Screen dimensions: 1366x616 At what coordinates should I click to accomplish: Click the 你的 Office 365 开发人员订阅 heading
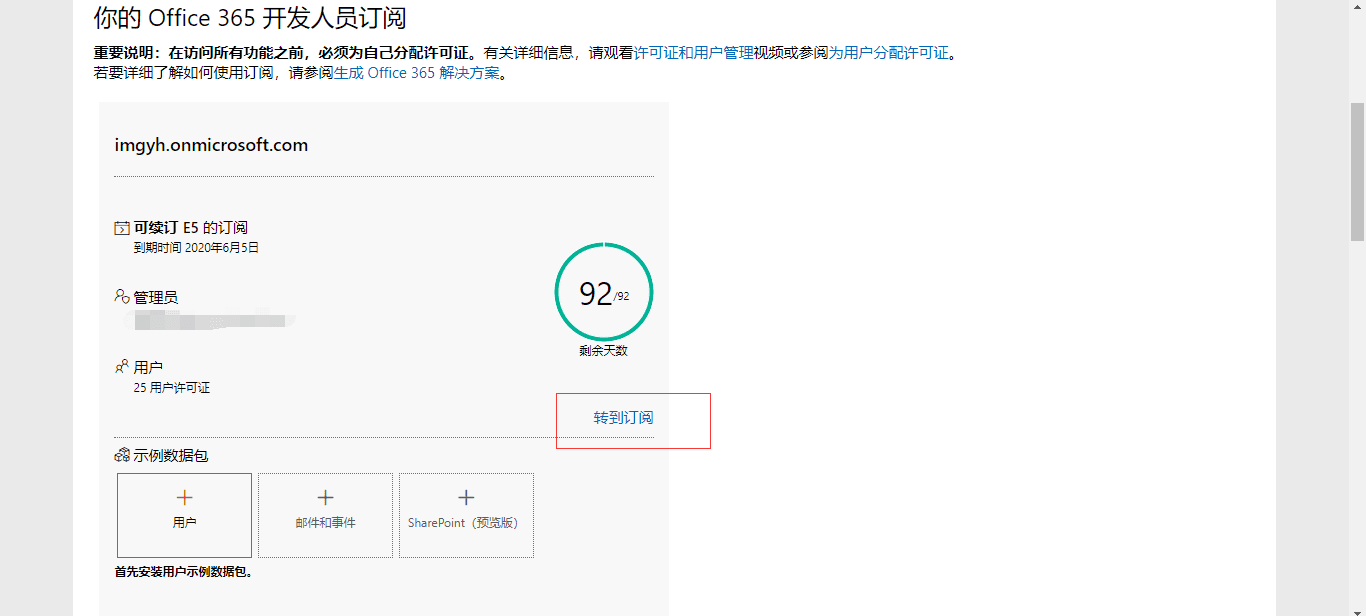coord(250,17)
